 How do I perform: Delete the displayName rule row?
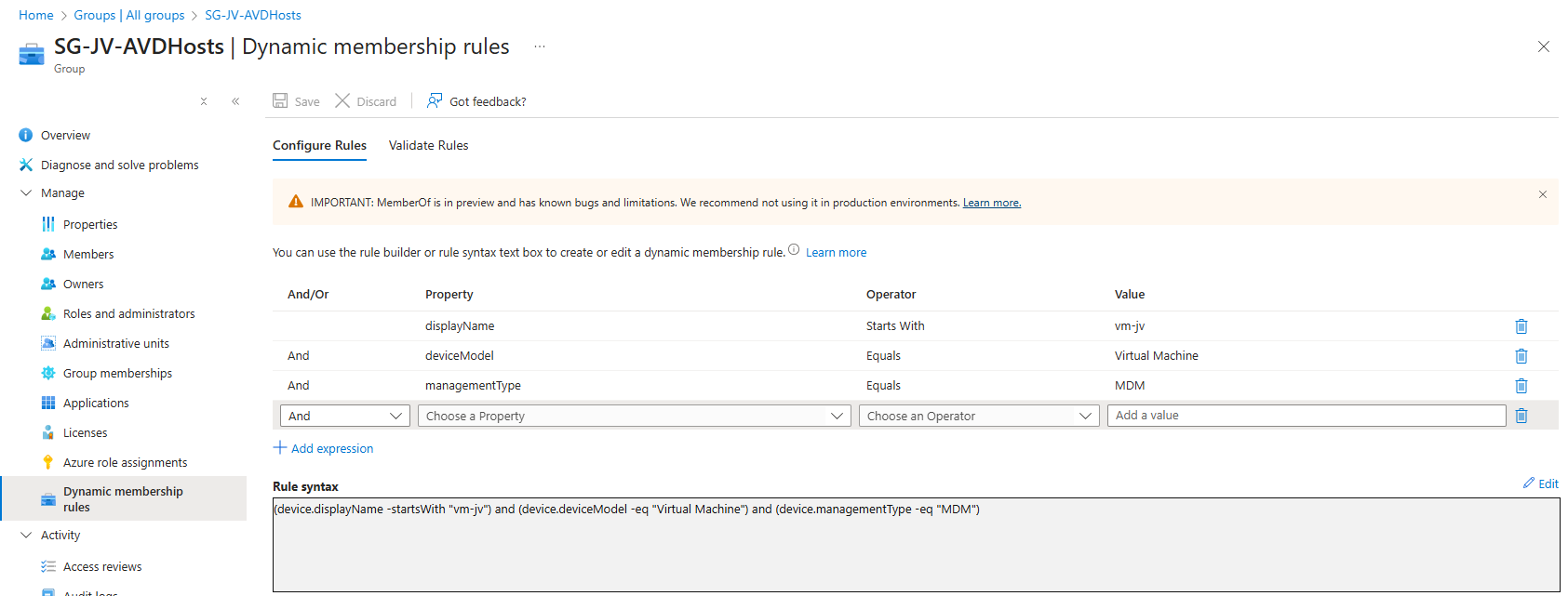(1521, 326)
